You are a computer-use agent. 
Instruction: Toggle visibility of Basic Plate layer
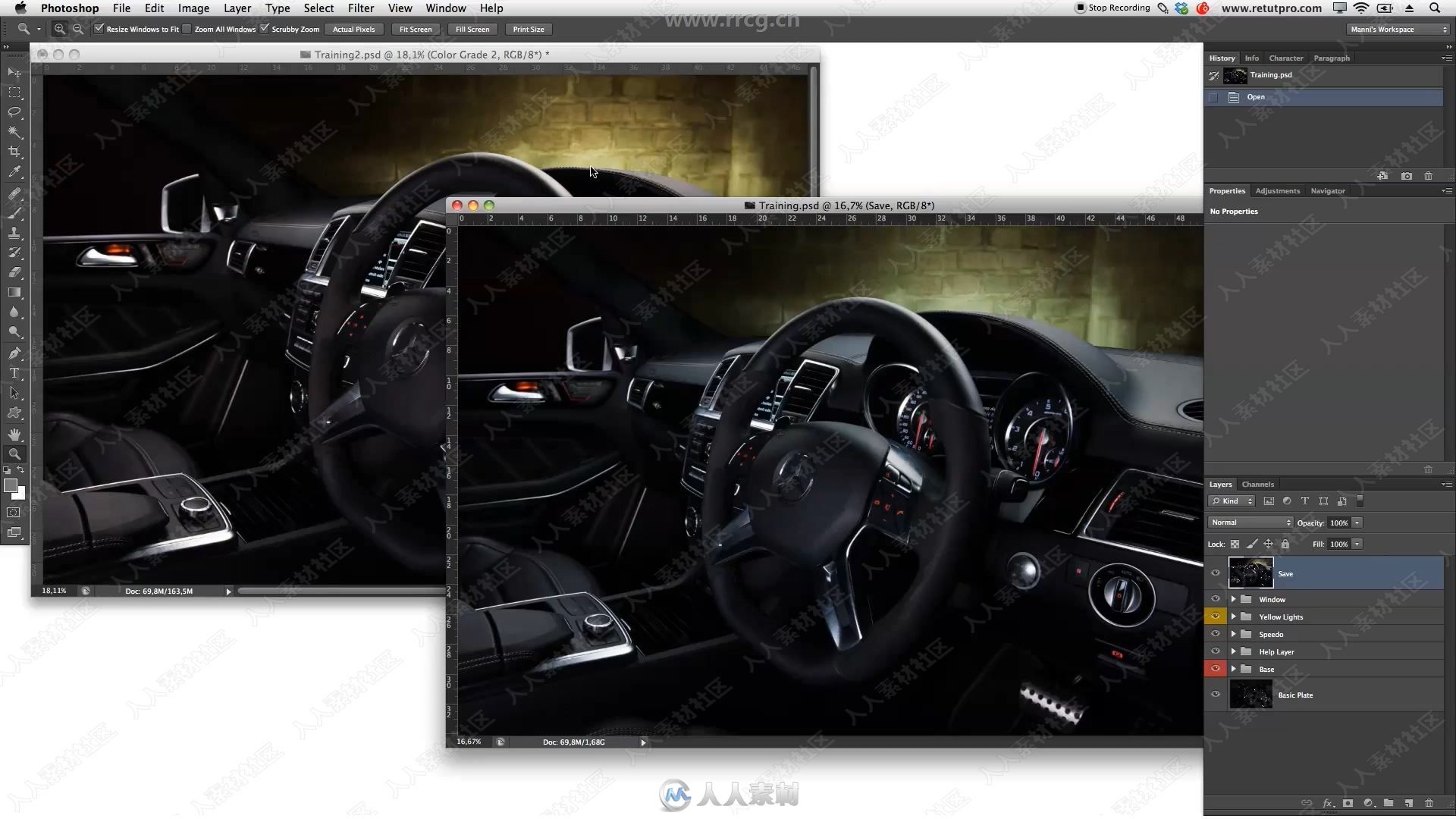pyautogui.click(x=1216, y=694)
